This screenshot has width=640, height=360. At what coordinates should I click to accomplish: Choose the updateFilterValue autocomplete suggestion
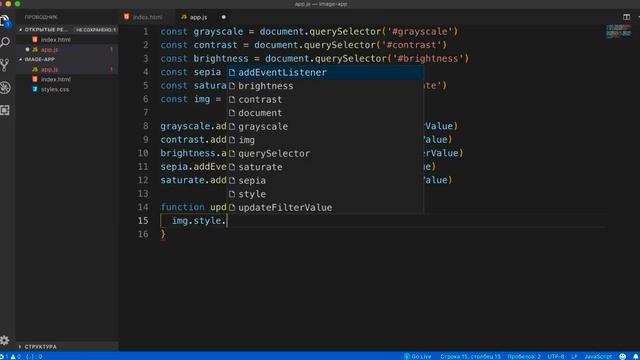point(325,207)
